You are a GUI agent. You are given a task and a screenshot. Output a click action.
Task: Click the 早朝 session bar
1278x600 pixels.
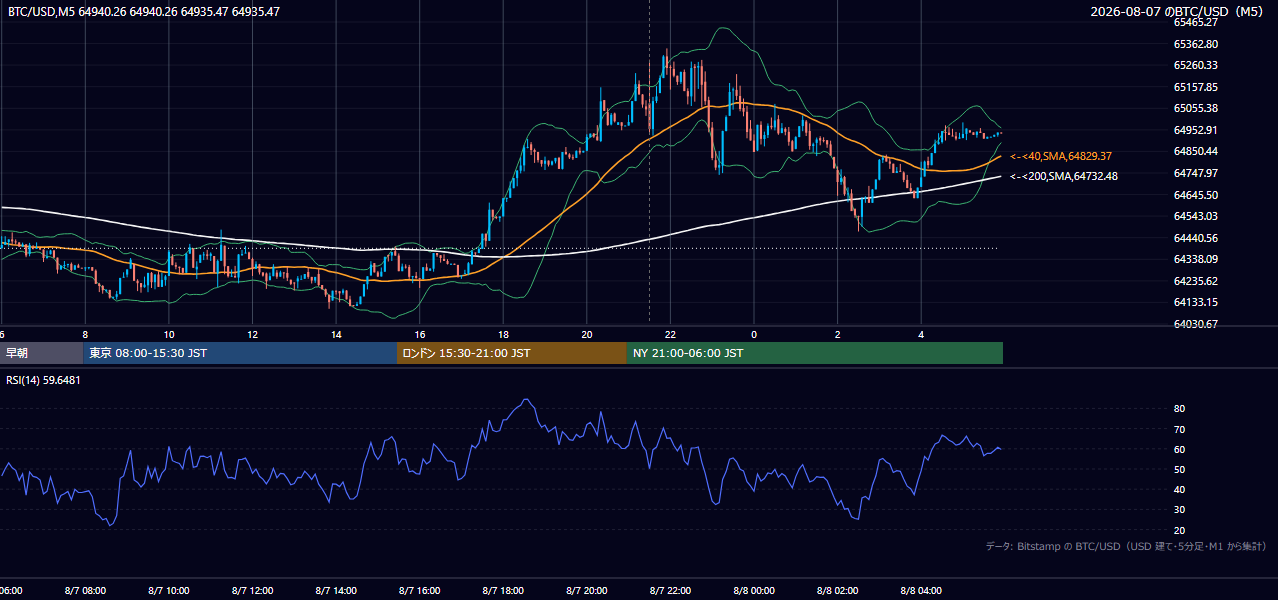tap(41, 353)
